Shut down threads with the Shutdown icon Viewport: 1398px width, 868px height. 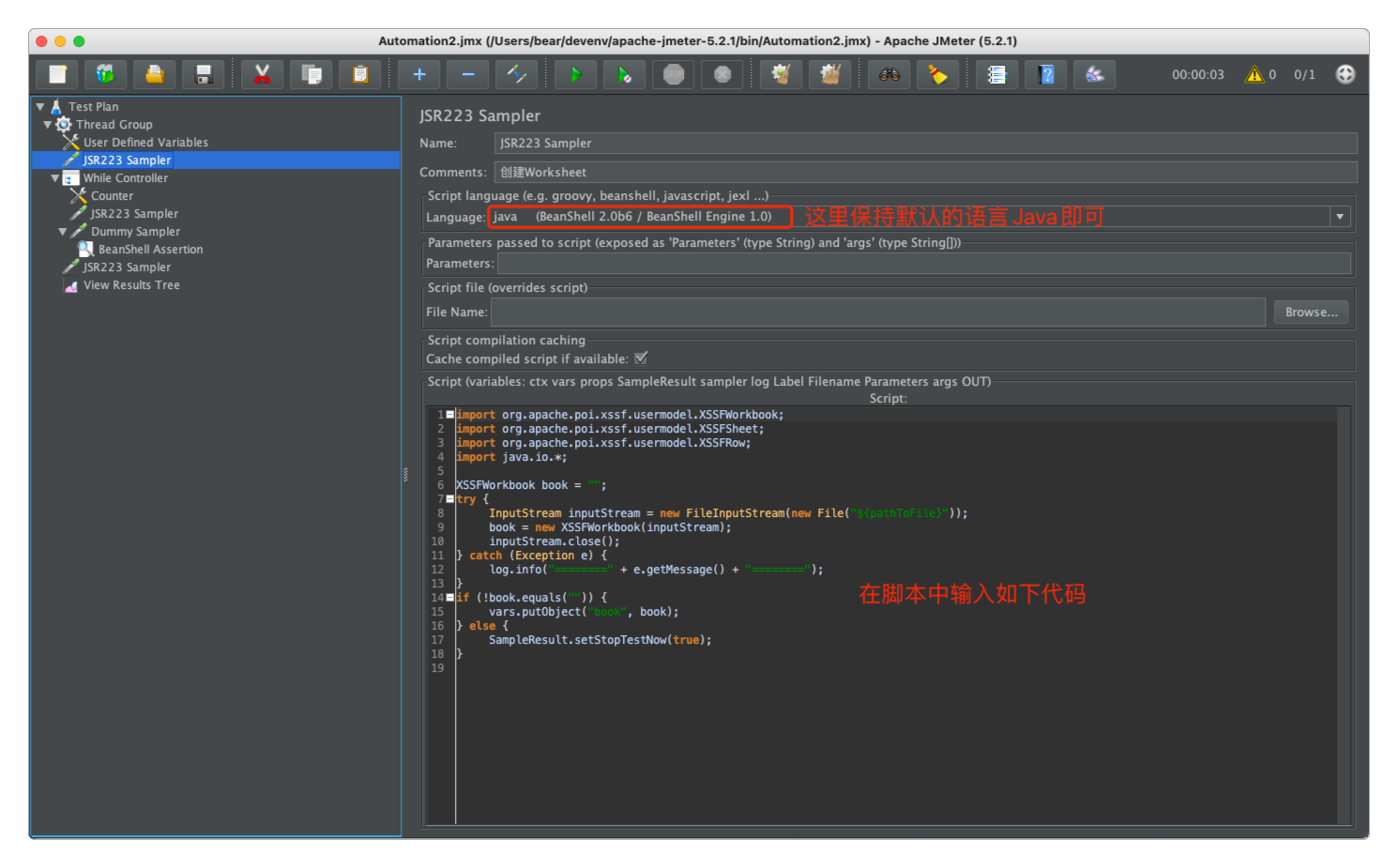point(722,74)
